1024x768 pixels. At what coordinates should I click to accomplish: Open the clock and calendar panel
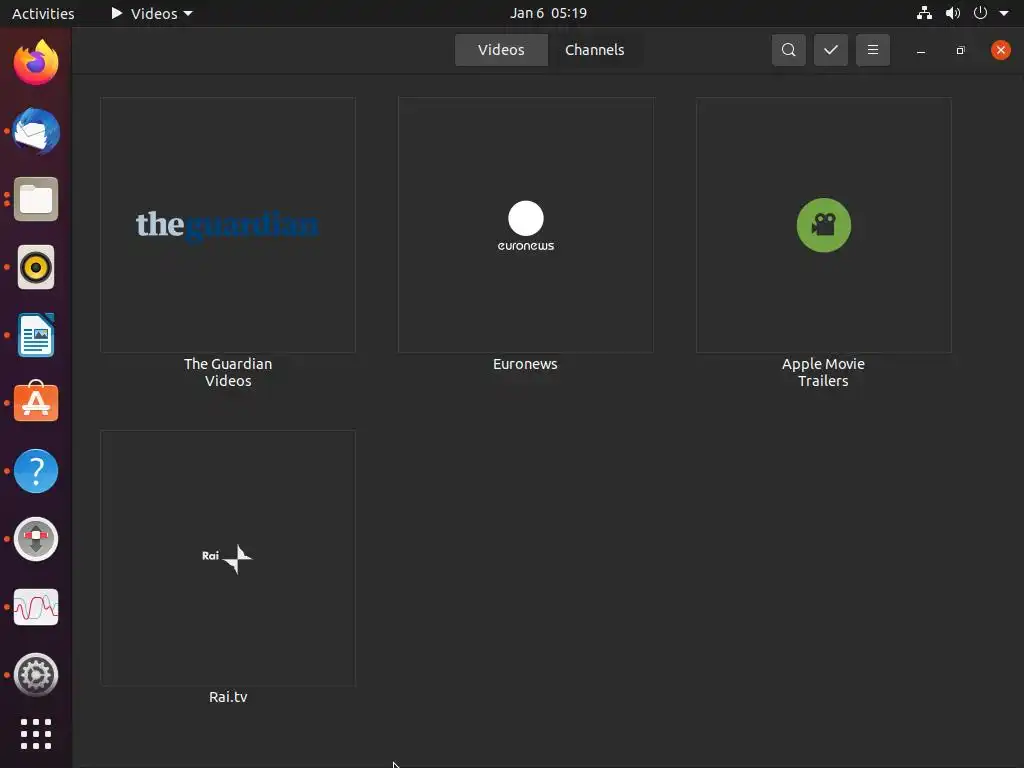click(548, 13)
